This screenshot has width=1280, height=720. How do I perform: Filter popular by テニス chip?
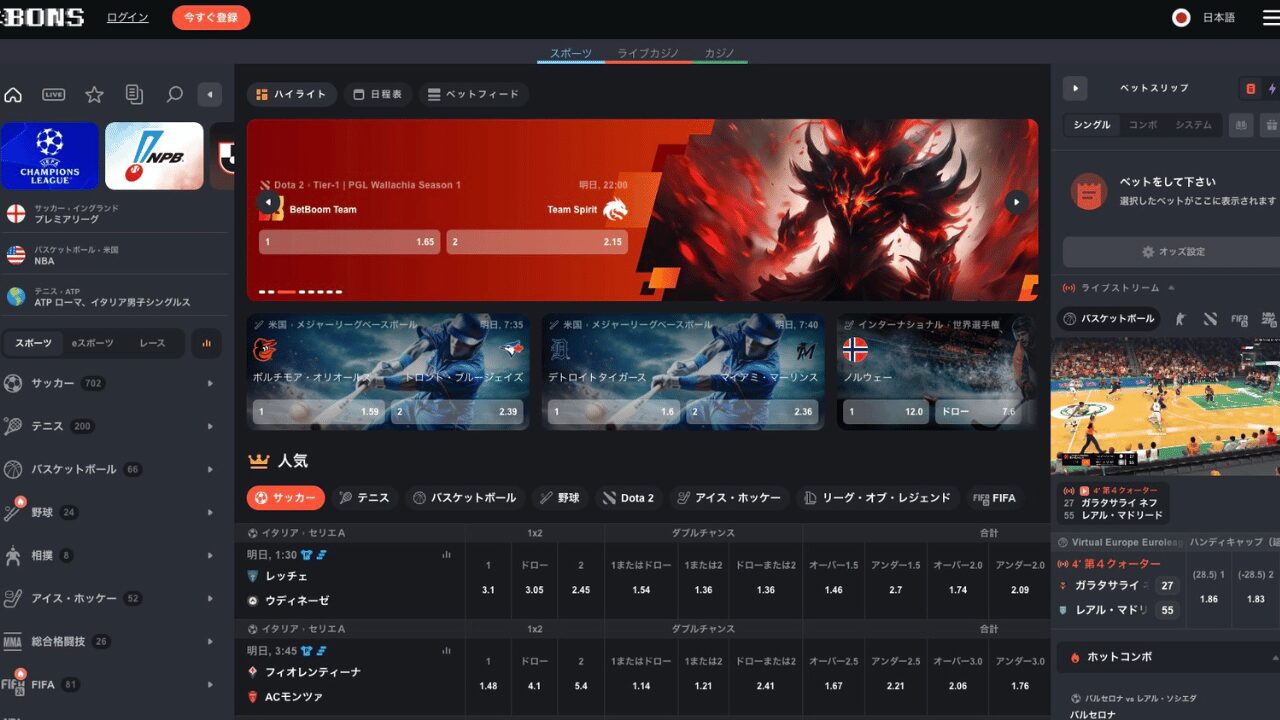365,498
